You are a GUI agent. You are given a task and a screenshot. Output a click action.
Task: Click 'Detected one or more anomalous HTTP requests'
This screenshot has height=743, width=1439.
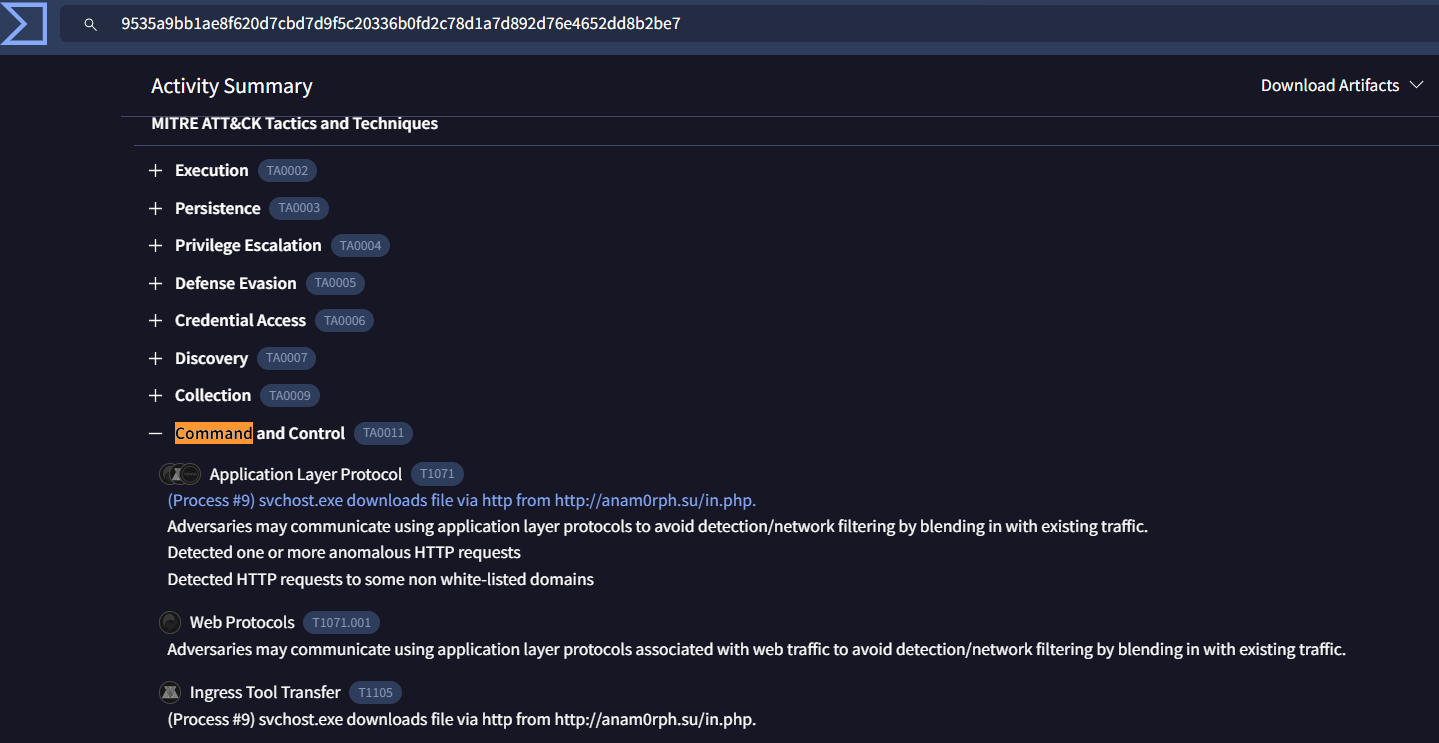(x=344, y=552)
